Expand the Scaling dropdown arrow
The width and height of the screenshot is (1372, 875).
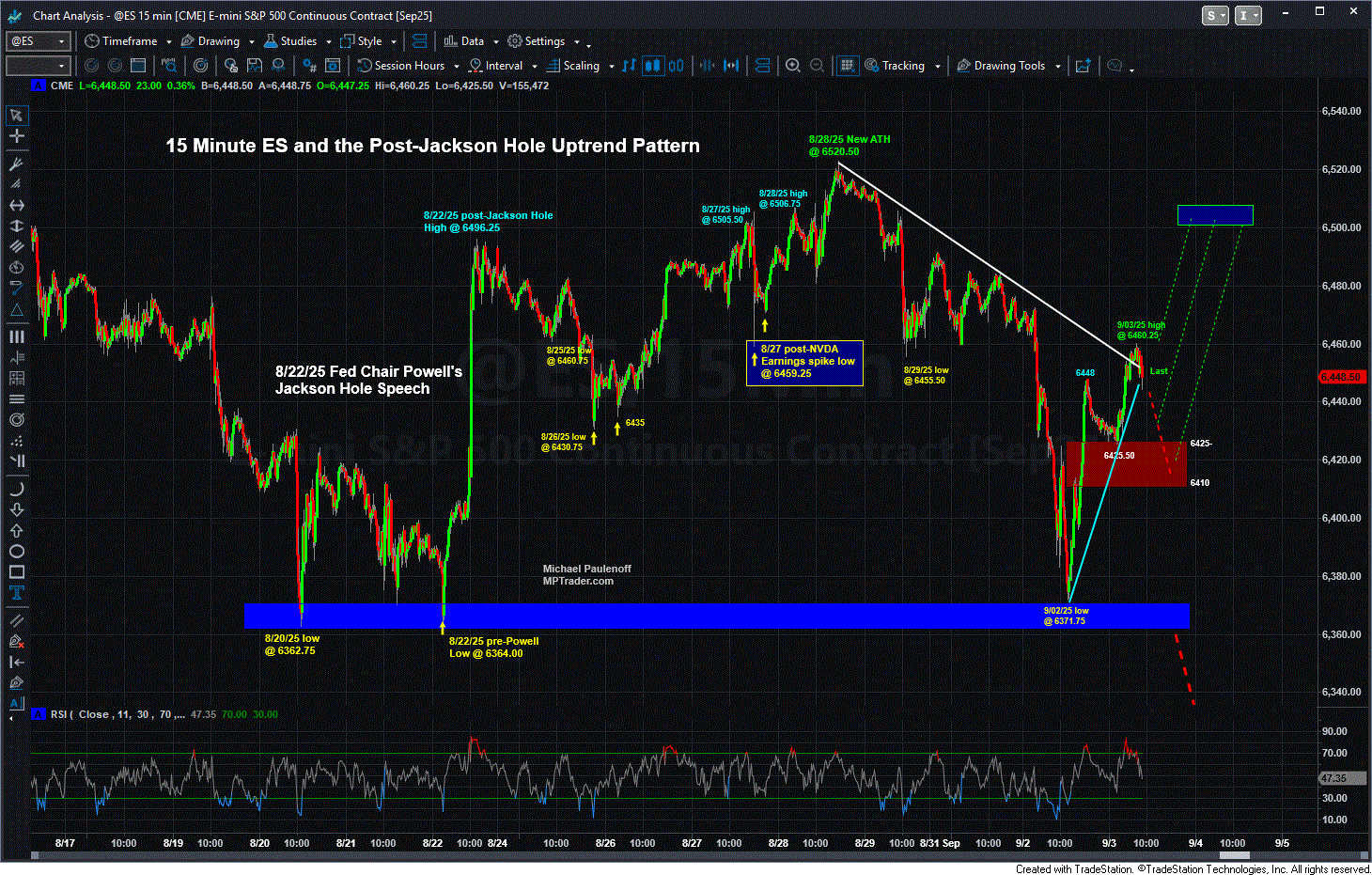[611, 67]
